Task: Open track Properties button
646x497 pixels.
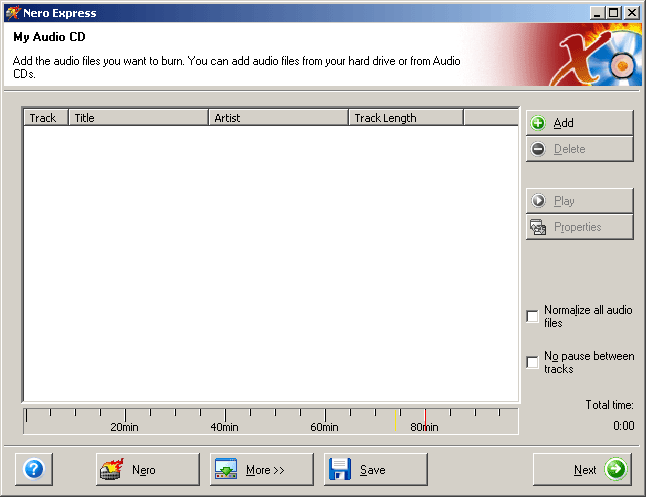Action: 580,227
